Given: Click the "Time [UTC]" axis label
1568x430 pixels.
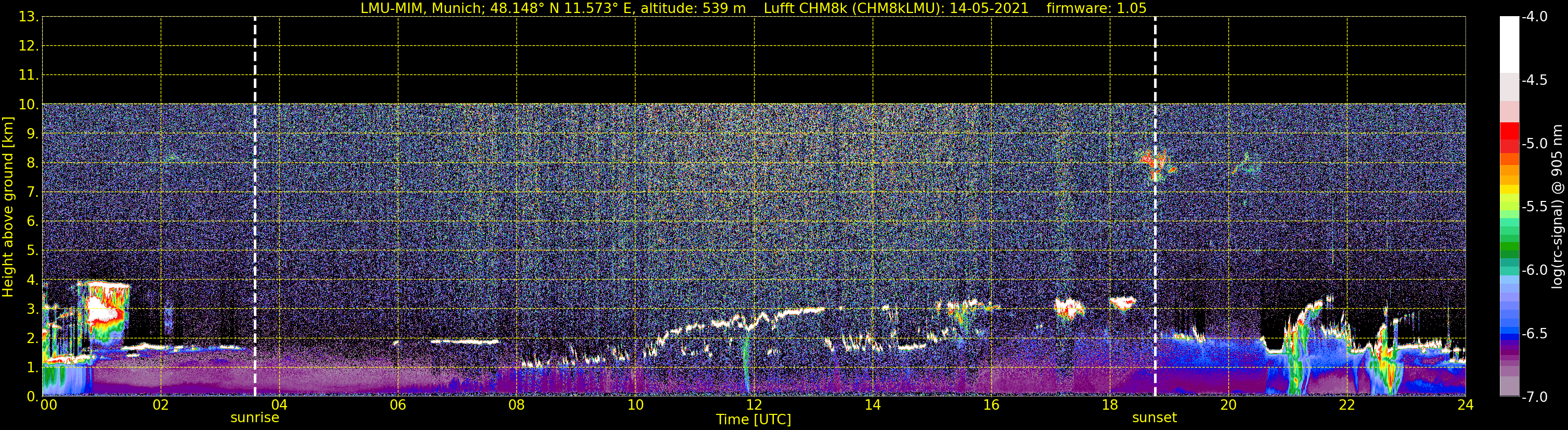Looking at the screenshot, I should [754, 419].
